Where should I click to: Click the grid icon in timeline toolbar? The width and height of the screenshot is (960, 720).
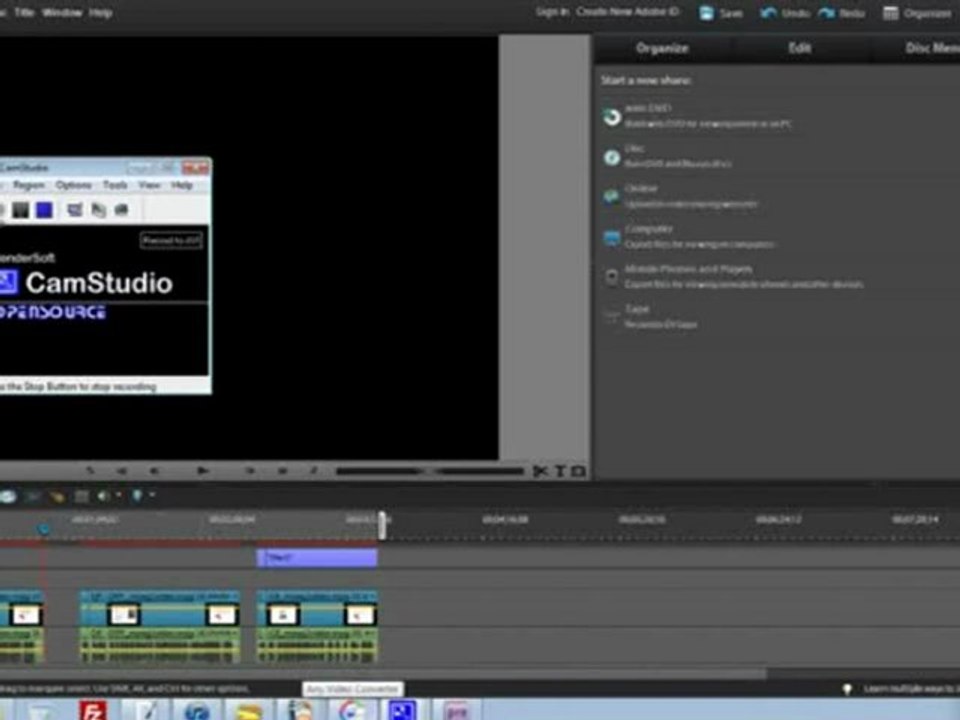click(81, 496)
